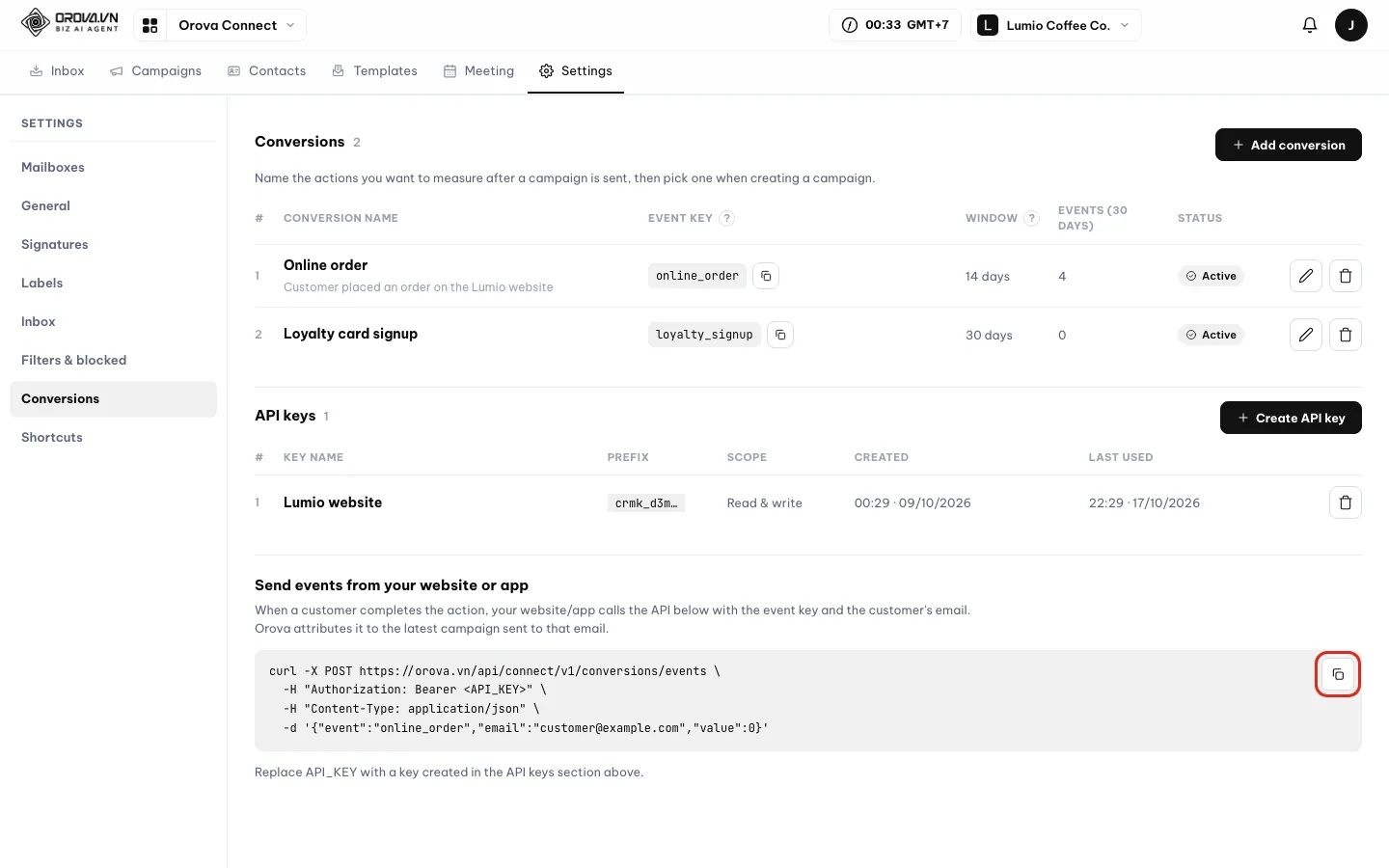Open Mailboxes settings
This screenshot has height=868, width=1389.
click(x=113, y=168)
